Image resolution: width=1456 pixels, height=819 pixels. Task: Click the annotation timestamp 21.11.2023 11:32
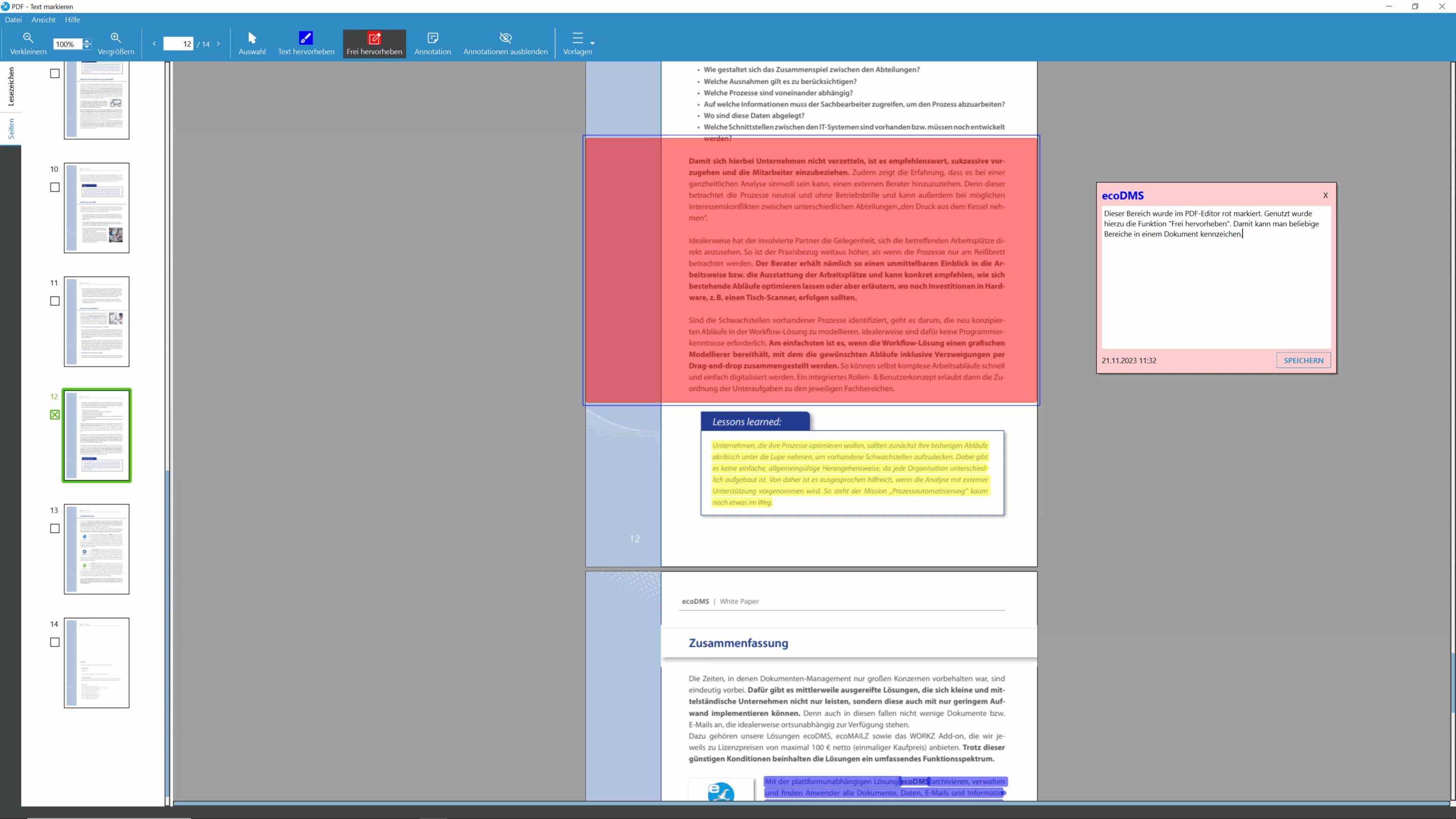pyautogui.click(x=1129, y=360)
